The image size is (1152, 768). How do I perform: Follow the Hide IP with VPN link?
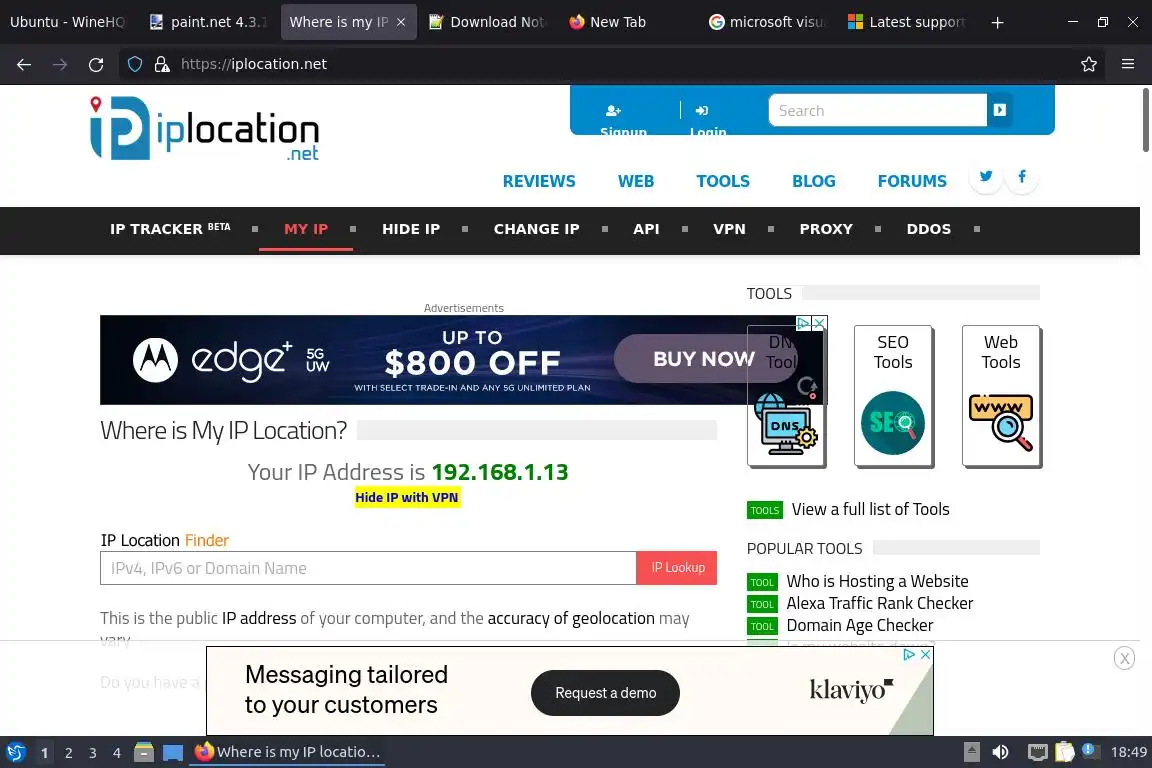click(406, 498)
